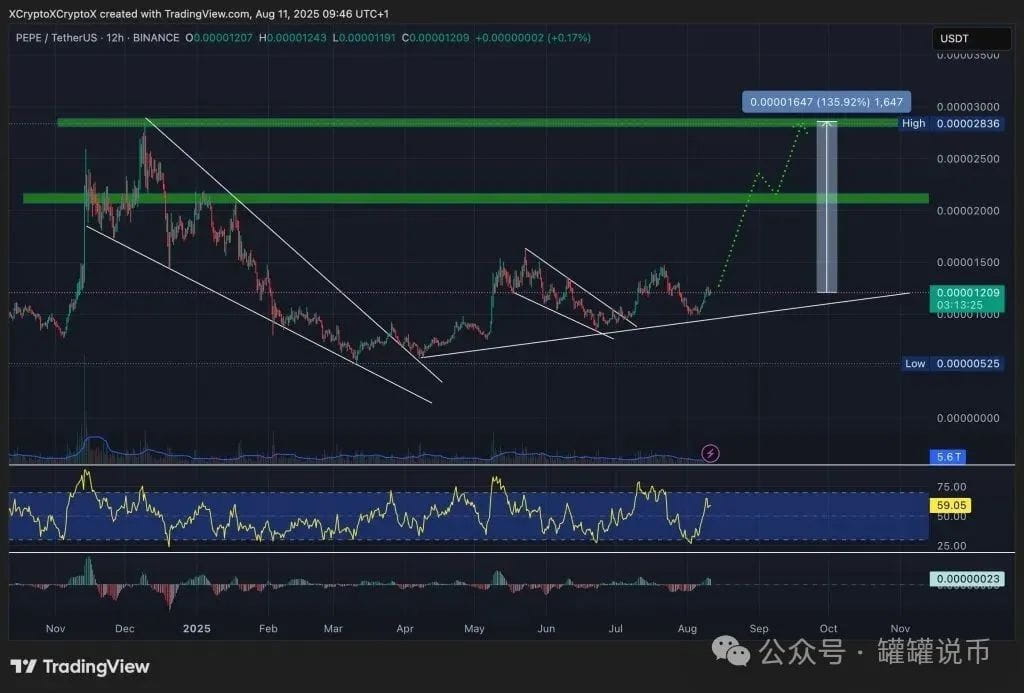Click the 0.00003000 price axis label

(968, 106)
